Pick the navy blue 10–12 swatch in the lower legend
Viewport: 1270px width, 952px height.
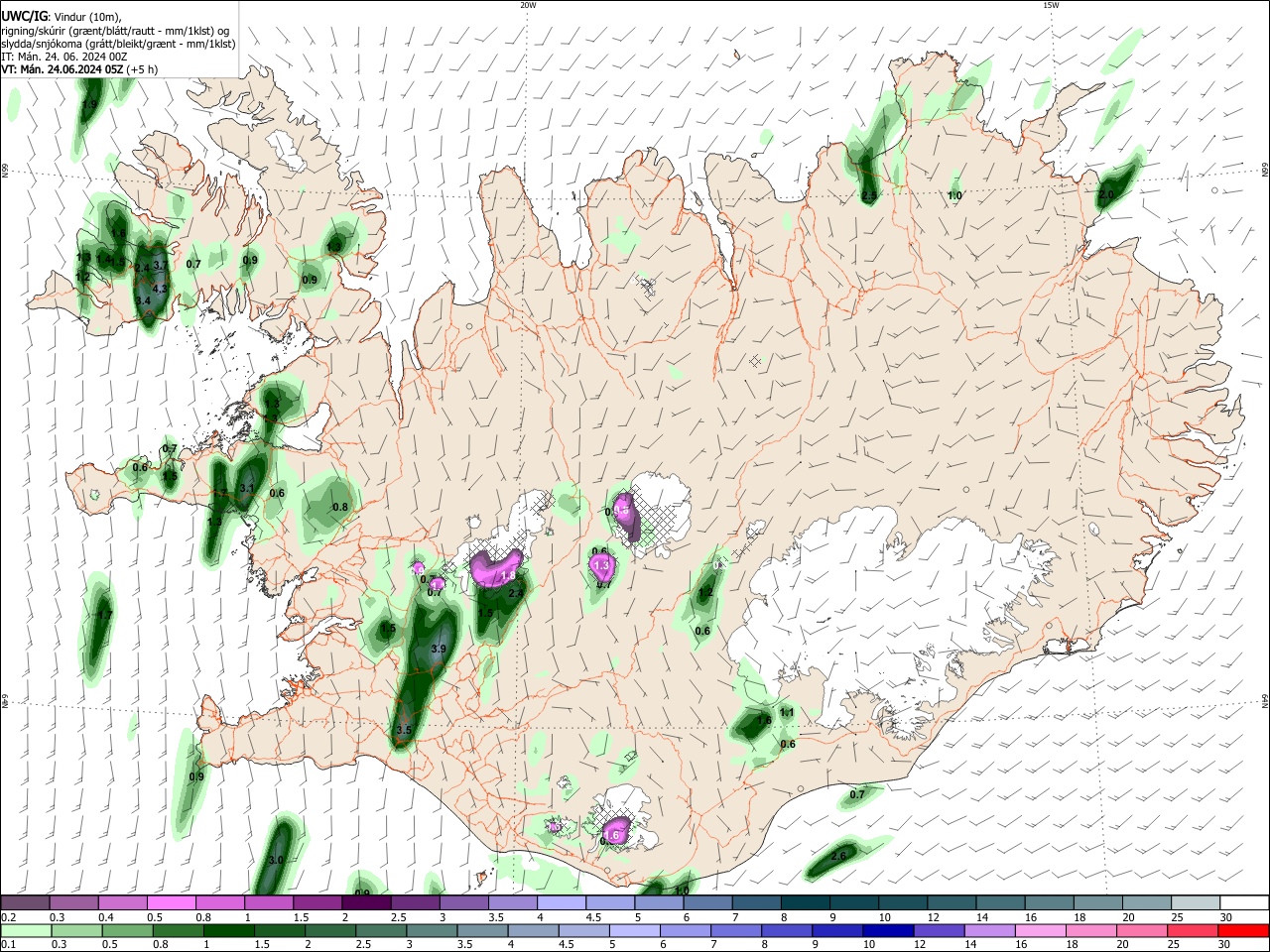(888, 930)
